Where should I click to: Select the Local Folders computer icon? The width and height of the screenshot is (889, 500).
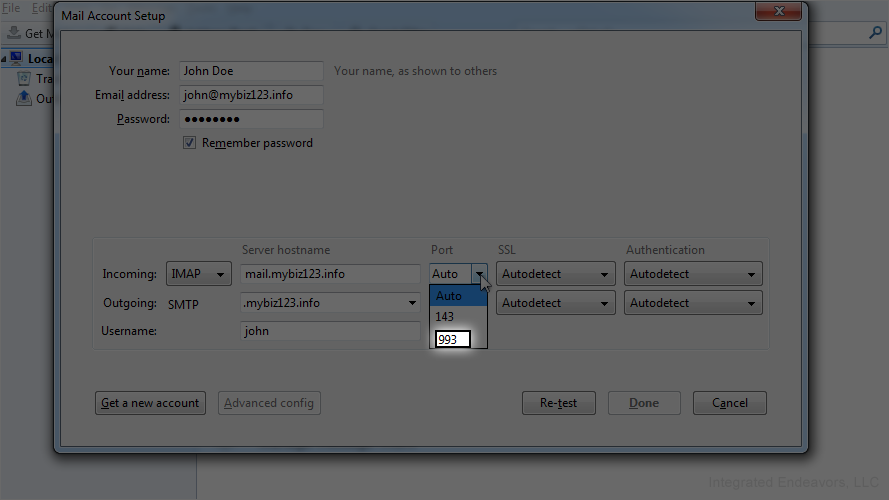point(16,58)
